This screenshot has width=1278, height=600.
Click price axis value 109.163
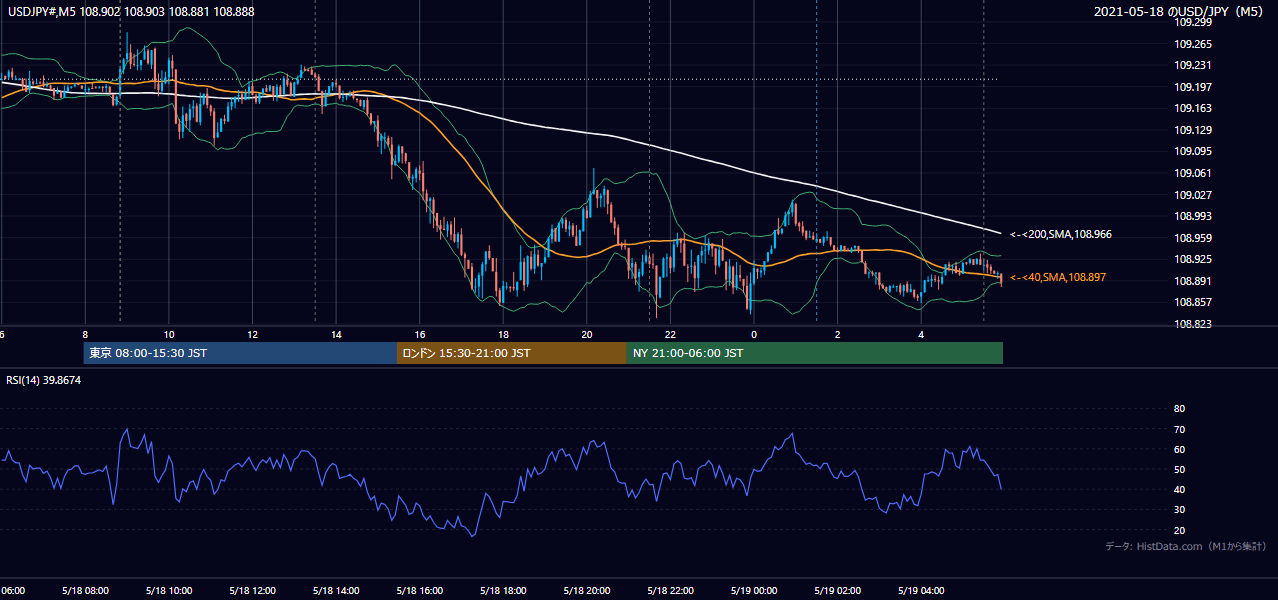click(x=1192, y=108)
